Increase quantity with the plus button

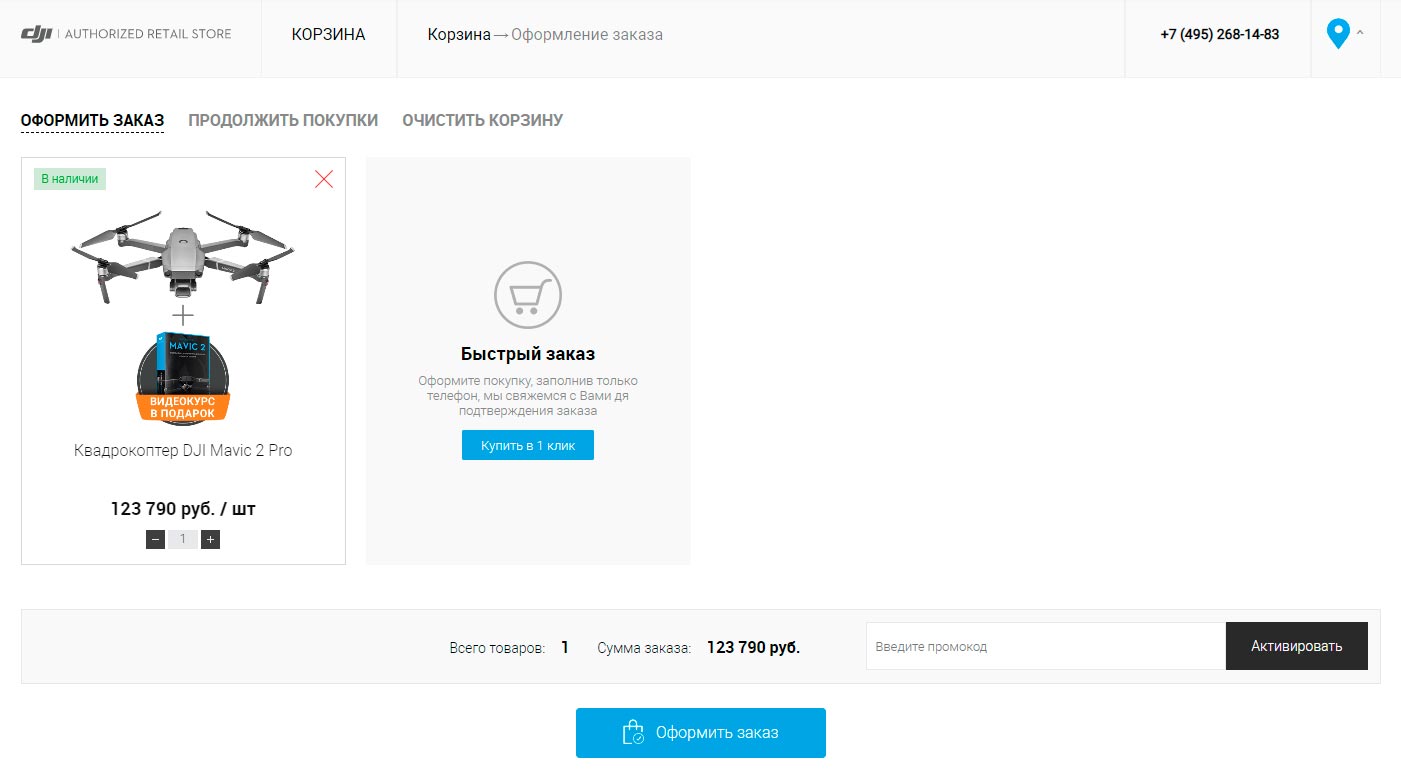[x=210, y=539]
